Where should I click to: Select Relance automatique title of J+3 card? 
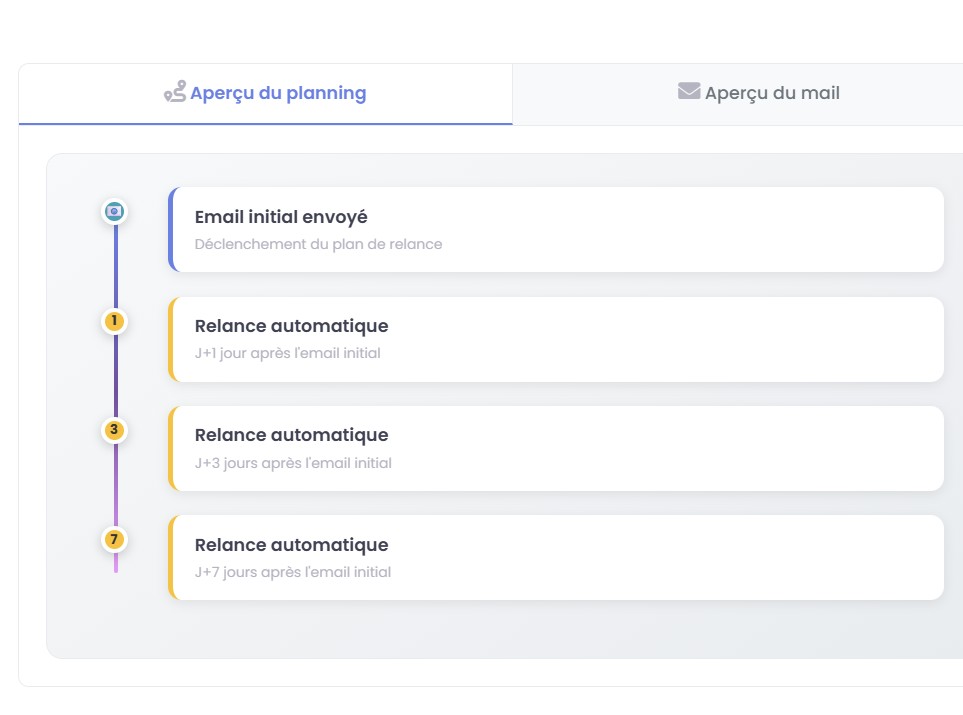(x=291, y=435)
